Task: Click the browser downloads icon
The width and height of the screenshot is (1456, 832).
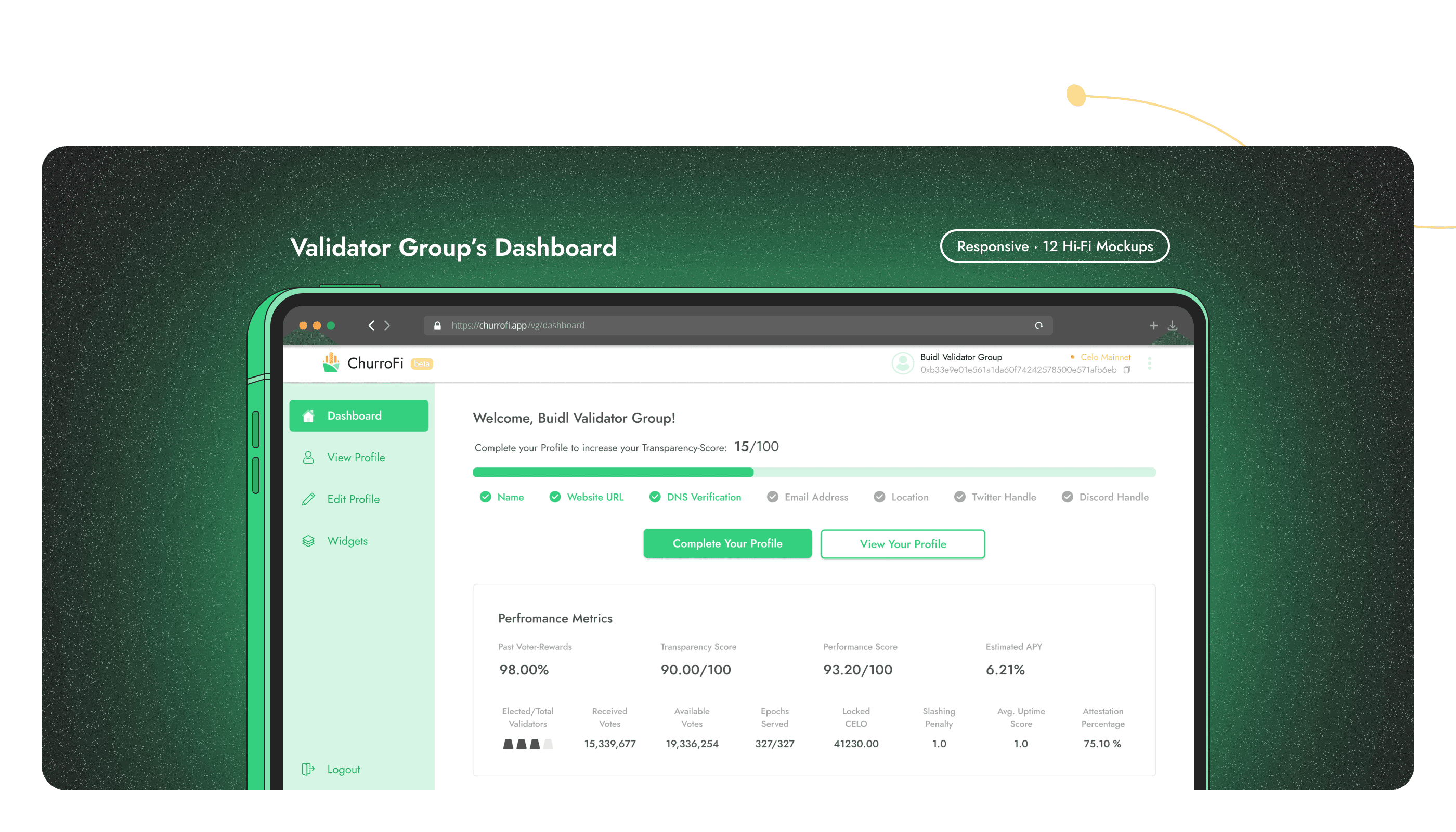Action: pyautogui.click(x=1173, y=325)
